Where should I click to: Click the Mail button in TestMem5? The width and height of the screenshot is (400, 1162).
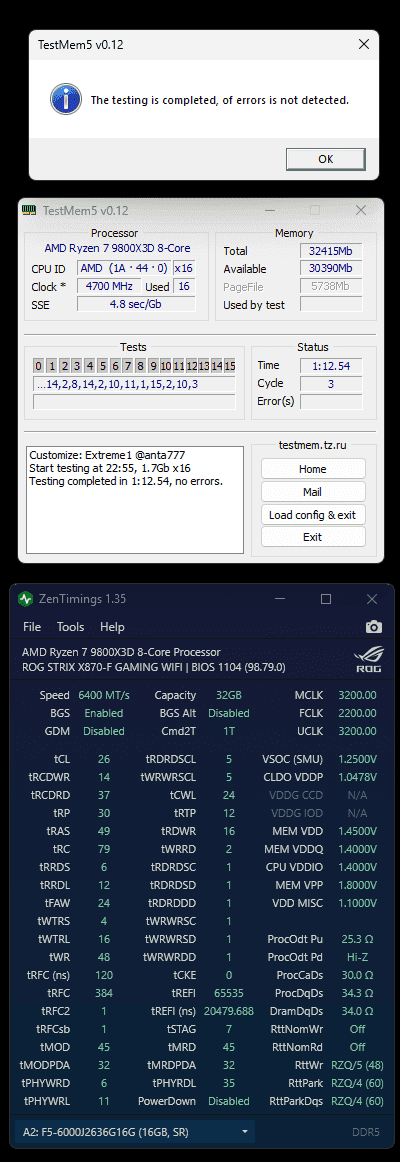[x=313, y=492]
